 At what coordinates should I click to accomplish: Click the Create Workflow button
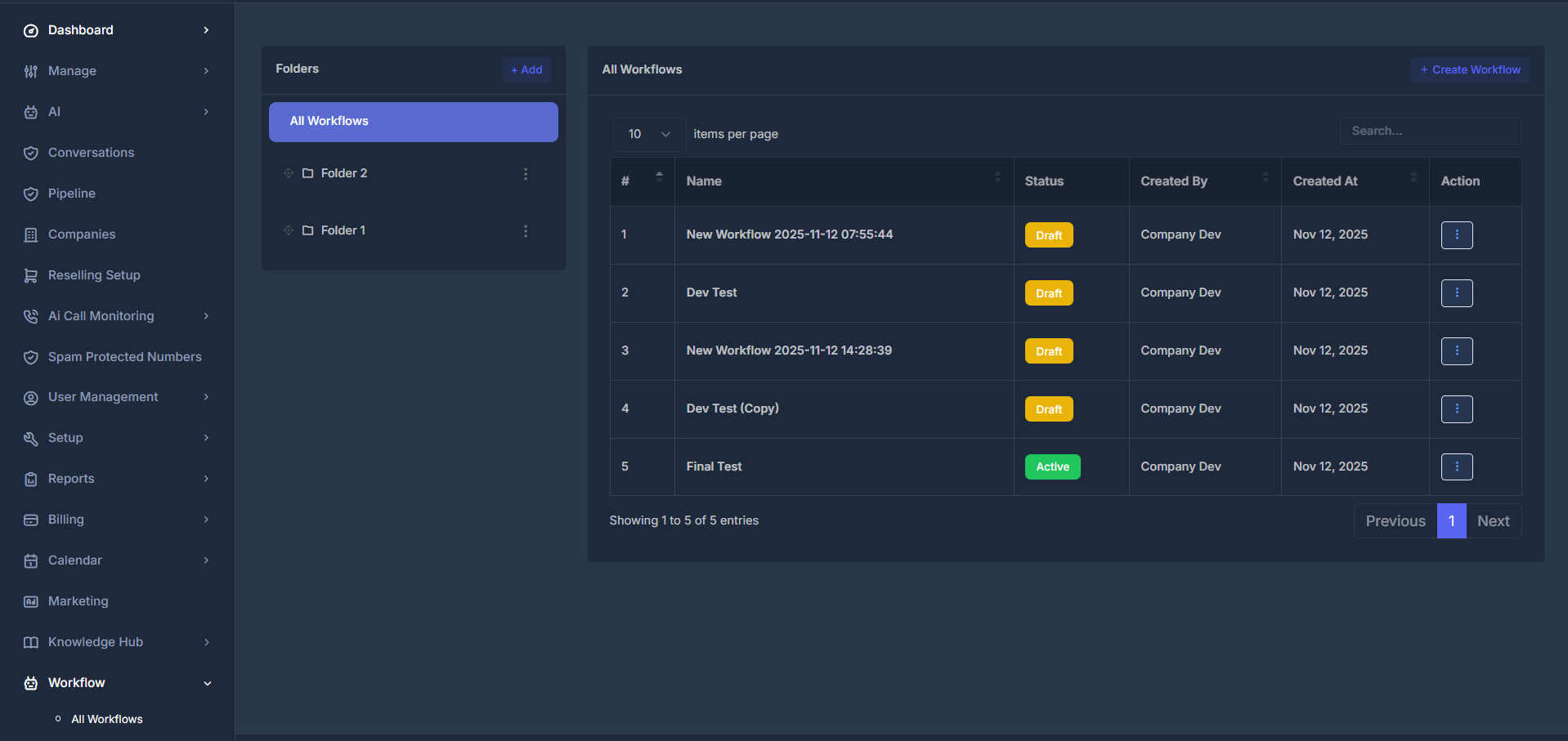coord(1469,69)
